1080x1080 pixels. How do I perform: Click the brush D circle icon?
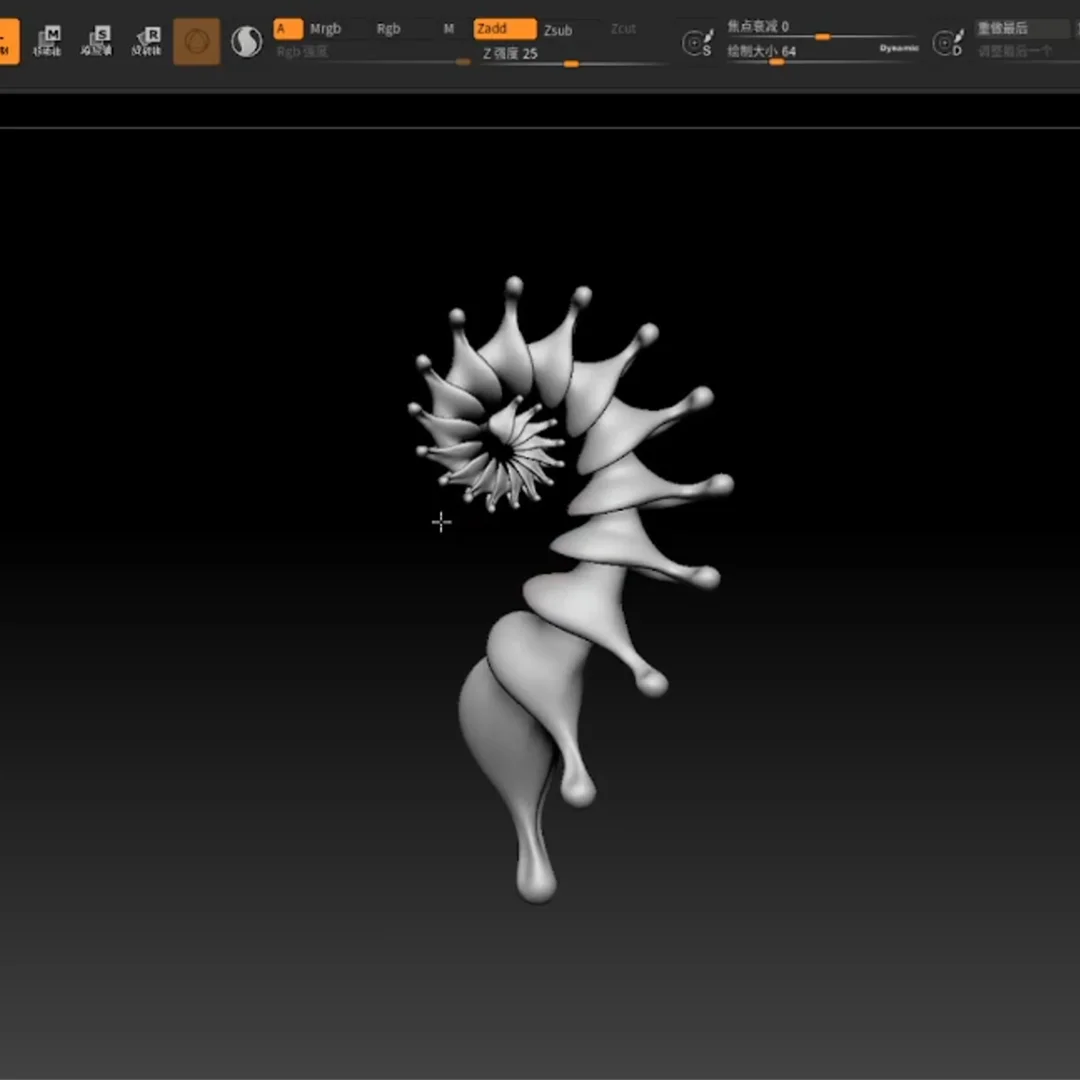tap(948, 43)
